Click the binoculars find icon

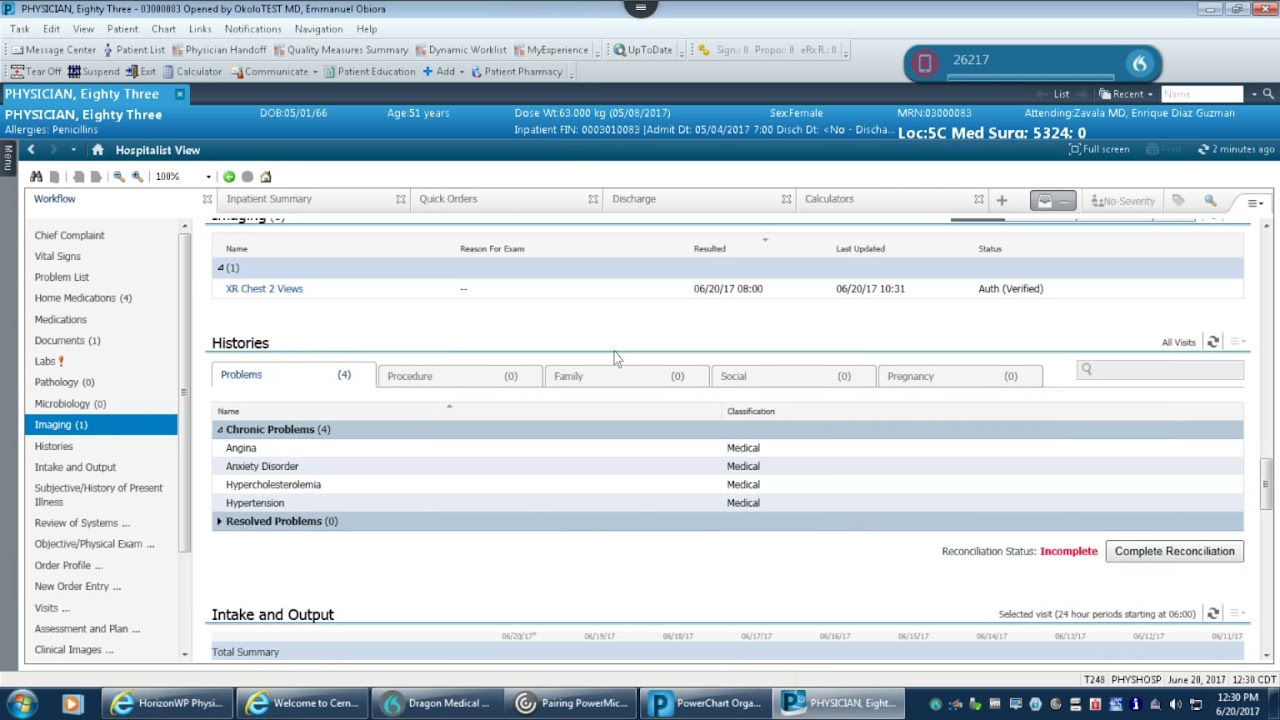point(36,177)
